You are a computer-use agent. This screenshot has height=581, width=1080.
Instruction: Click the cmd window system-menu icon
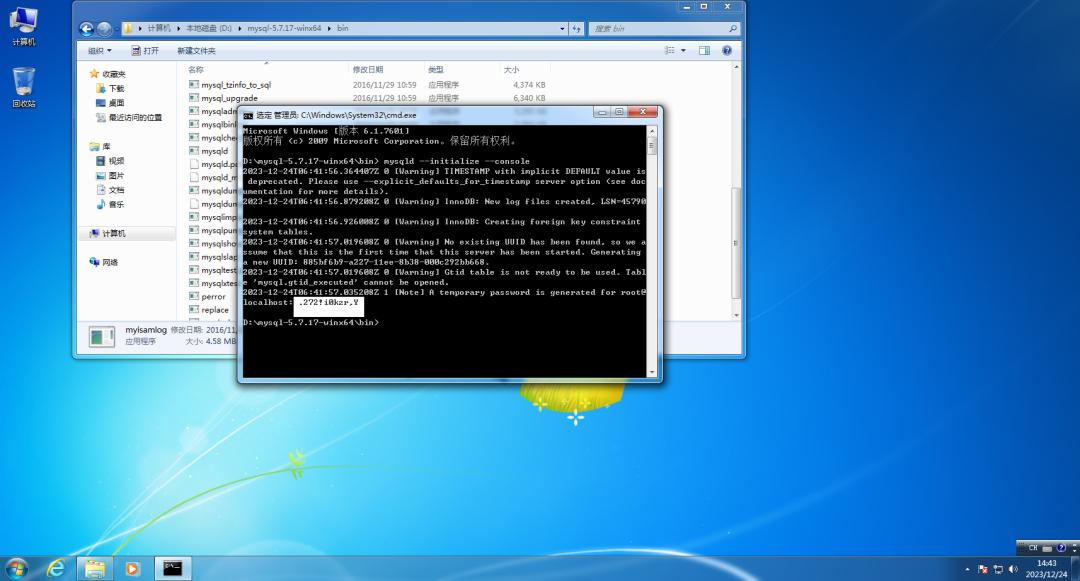tap(248, 116)
